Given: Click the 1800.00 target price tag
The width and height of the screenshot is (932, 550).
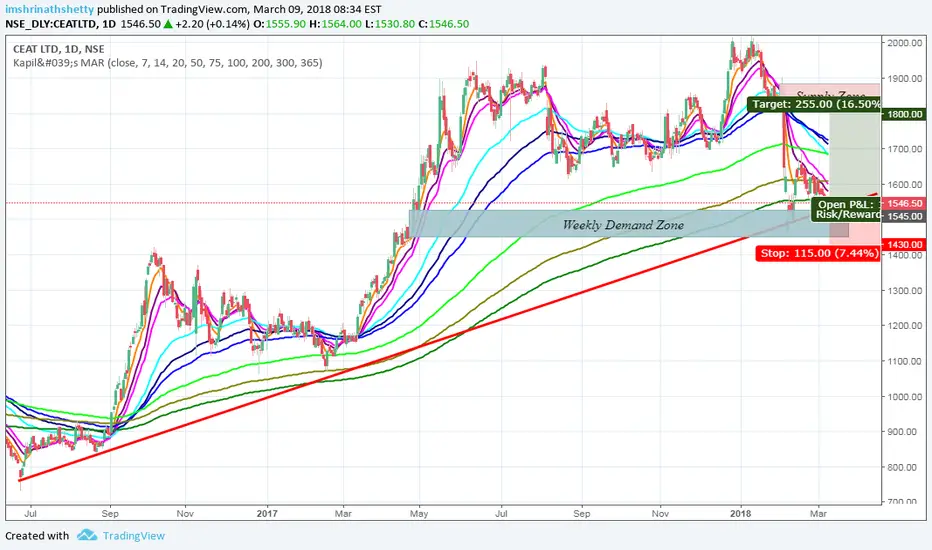Looking at the screenshot, I should tap(905, 114).
